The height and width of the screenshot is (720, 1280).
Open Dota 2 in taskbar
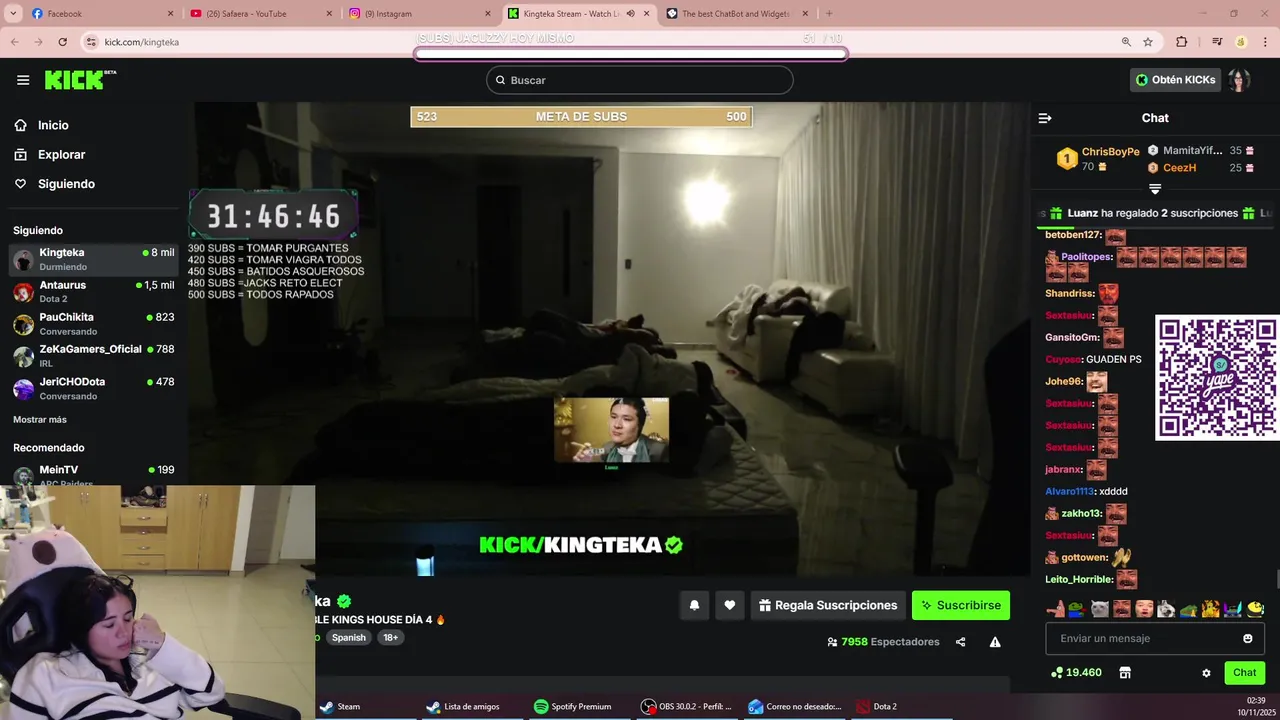click(x=876, y=706)
